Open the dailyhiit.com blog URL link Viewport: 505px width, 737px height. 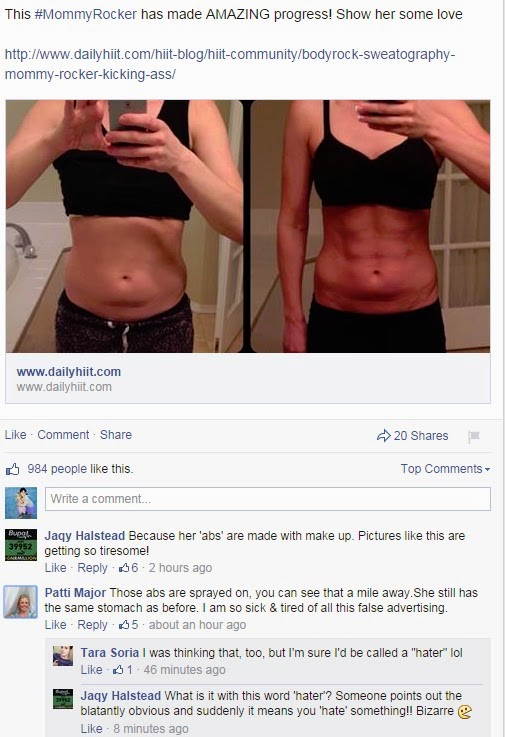(229, 64)
